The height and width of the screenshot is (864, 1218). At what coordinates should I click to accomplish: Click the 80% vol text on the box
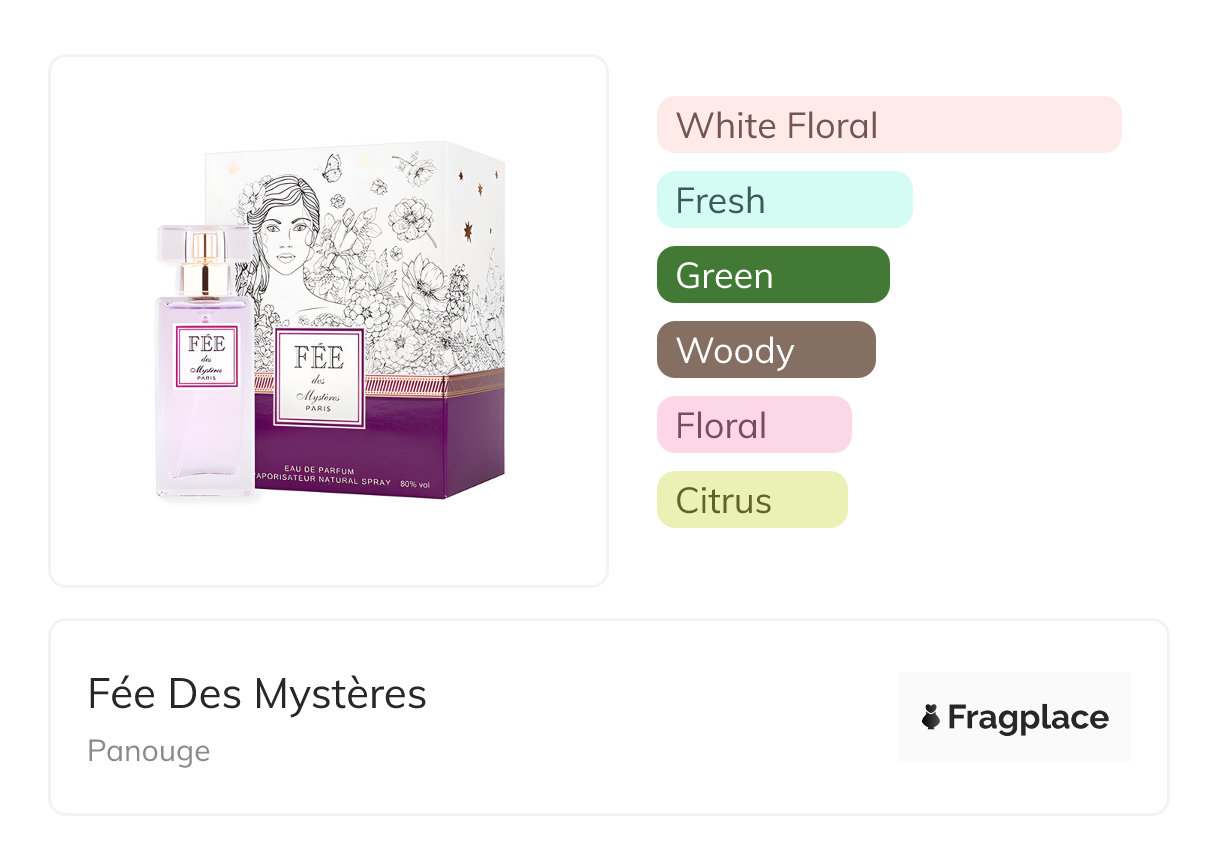tap(414, 485)
